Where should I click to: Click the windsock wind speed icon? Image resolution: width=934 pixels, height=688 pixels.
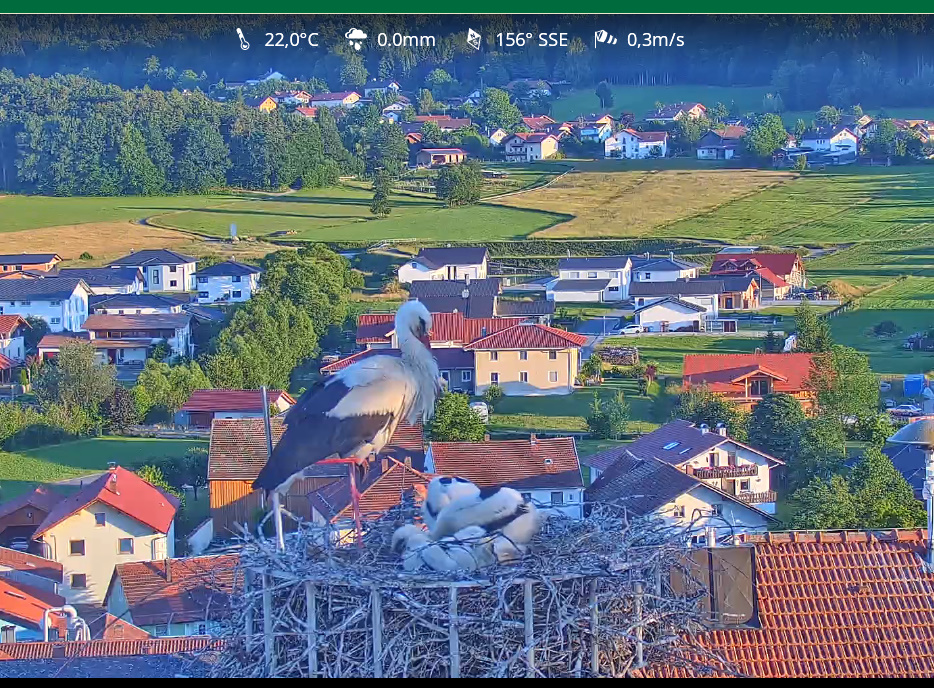[x=605, y=39]
